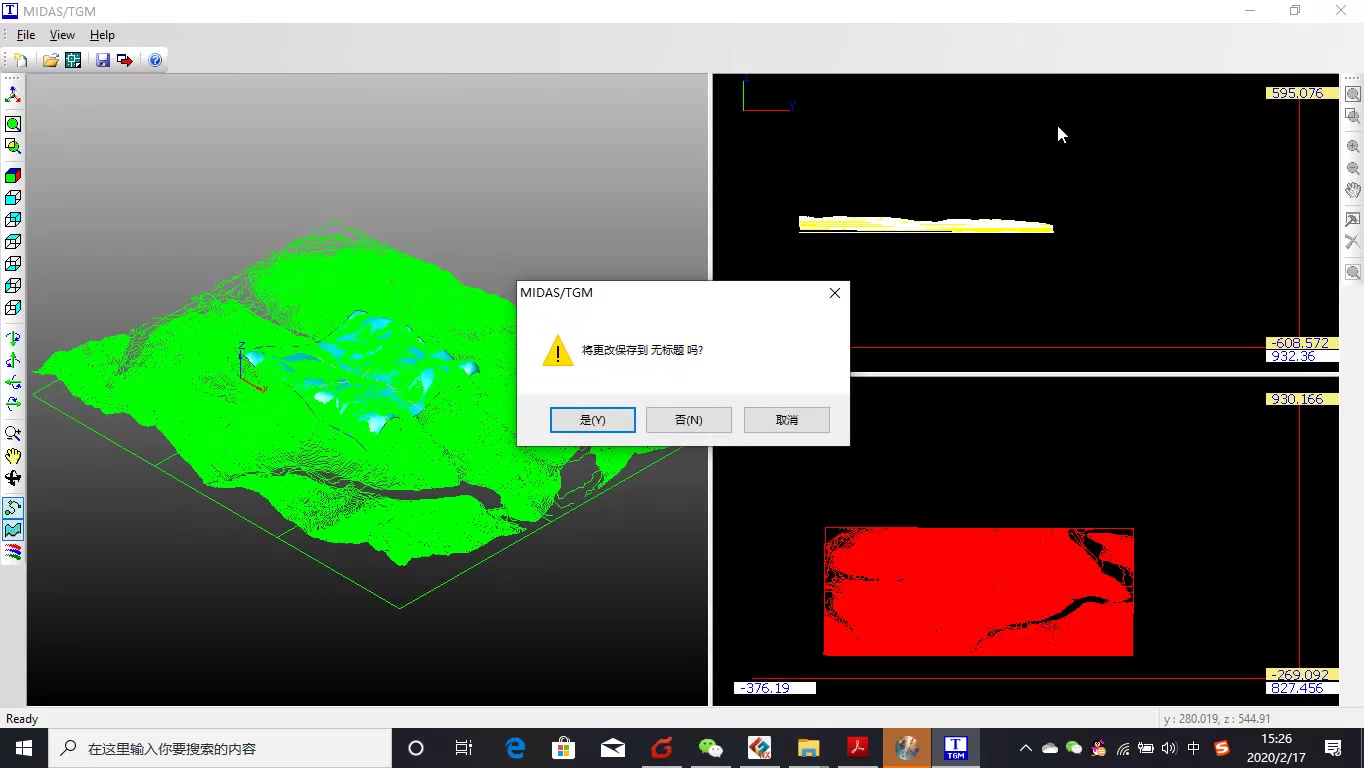Toggle the contour curve display icon
This screenshot has height=768, width=1364.
coord(13,508)
